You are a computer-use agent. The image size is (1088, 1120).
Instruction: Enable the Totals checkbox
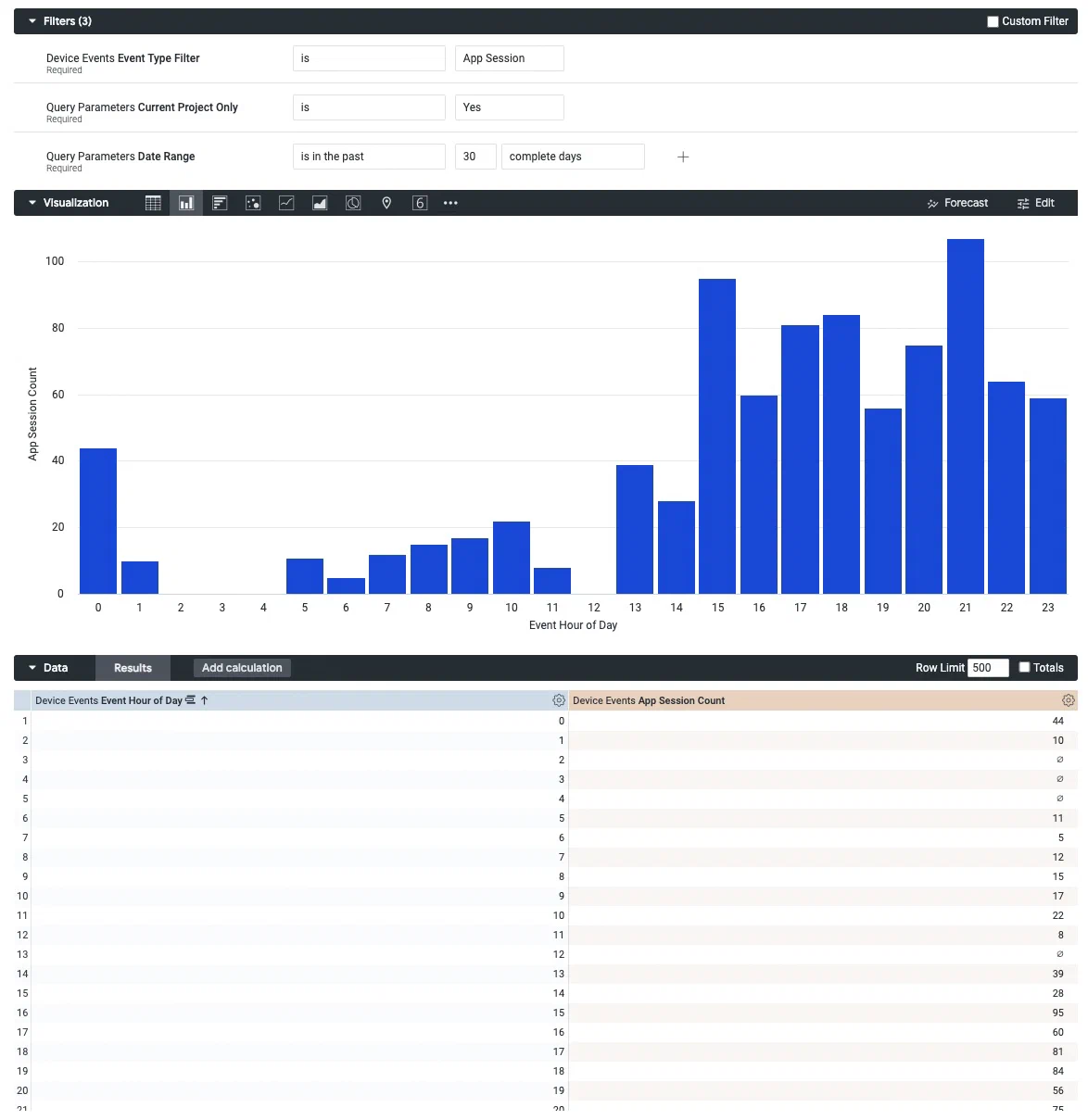[x=1024, y=667]
